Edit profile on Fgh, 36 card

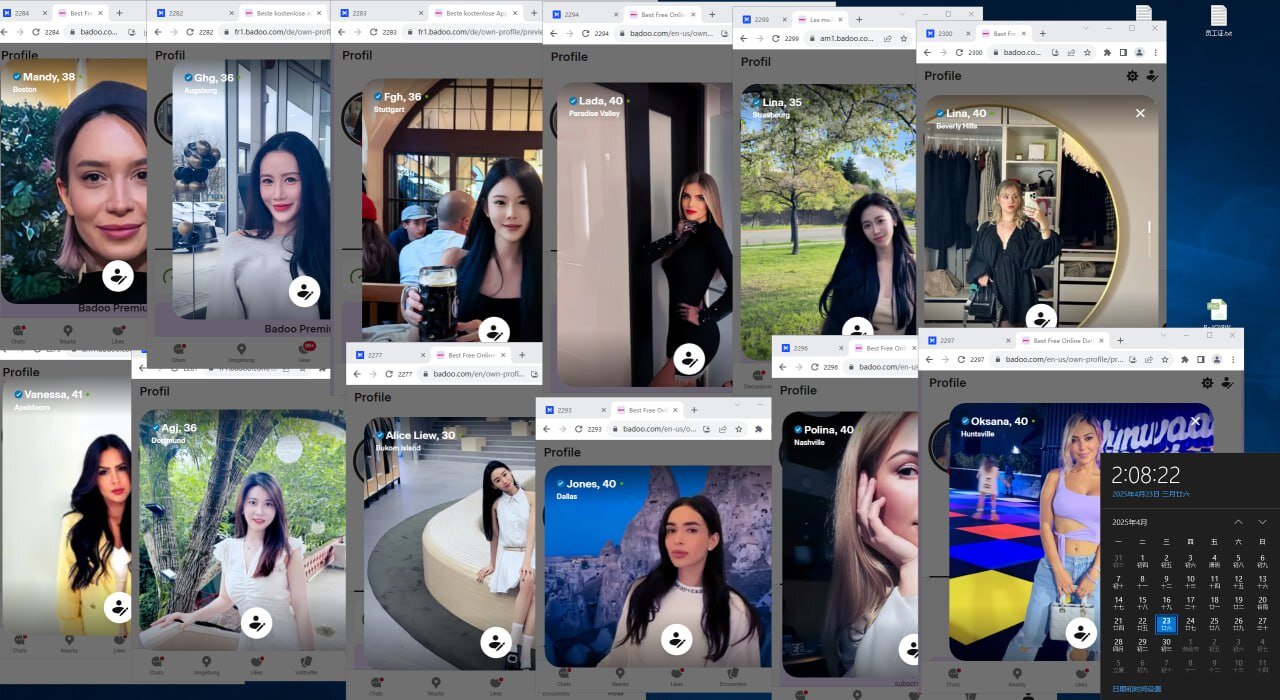coord(494,331)
